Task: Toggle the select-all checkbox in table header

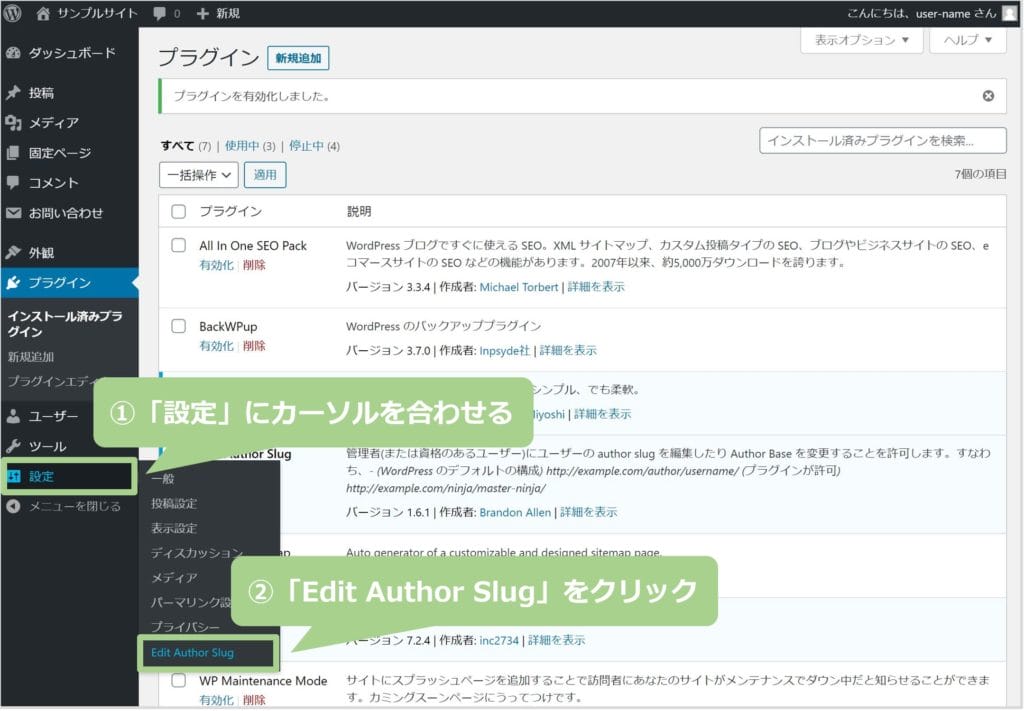Action: coord(179,211)
